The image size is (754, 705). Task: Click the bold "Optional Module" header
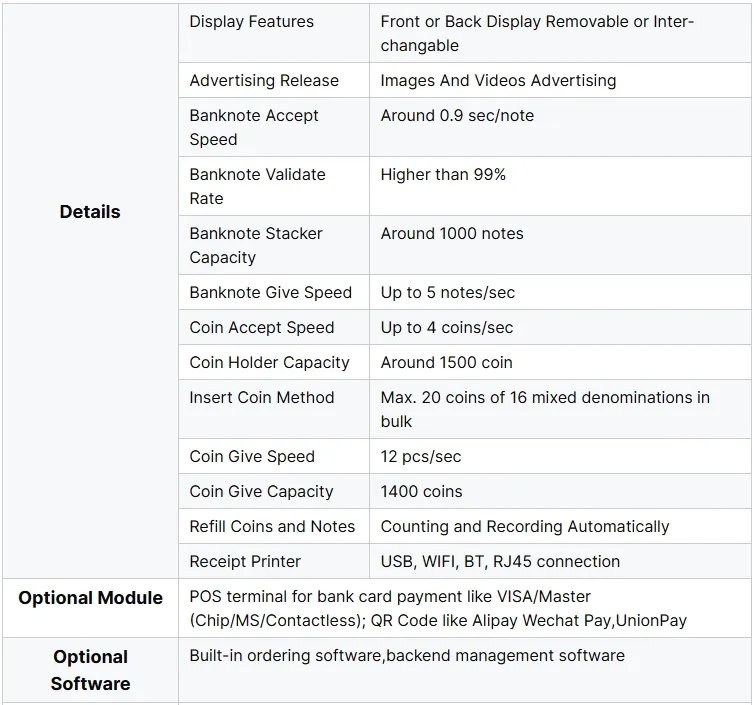point(90,598)
